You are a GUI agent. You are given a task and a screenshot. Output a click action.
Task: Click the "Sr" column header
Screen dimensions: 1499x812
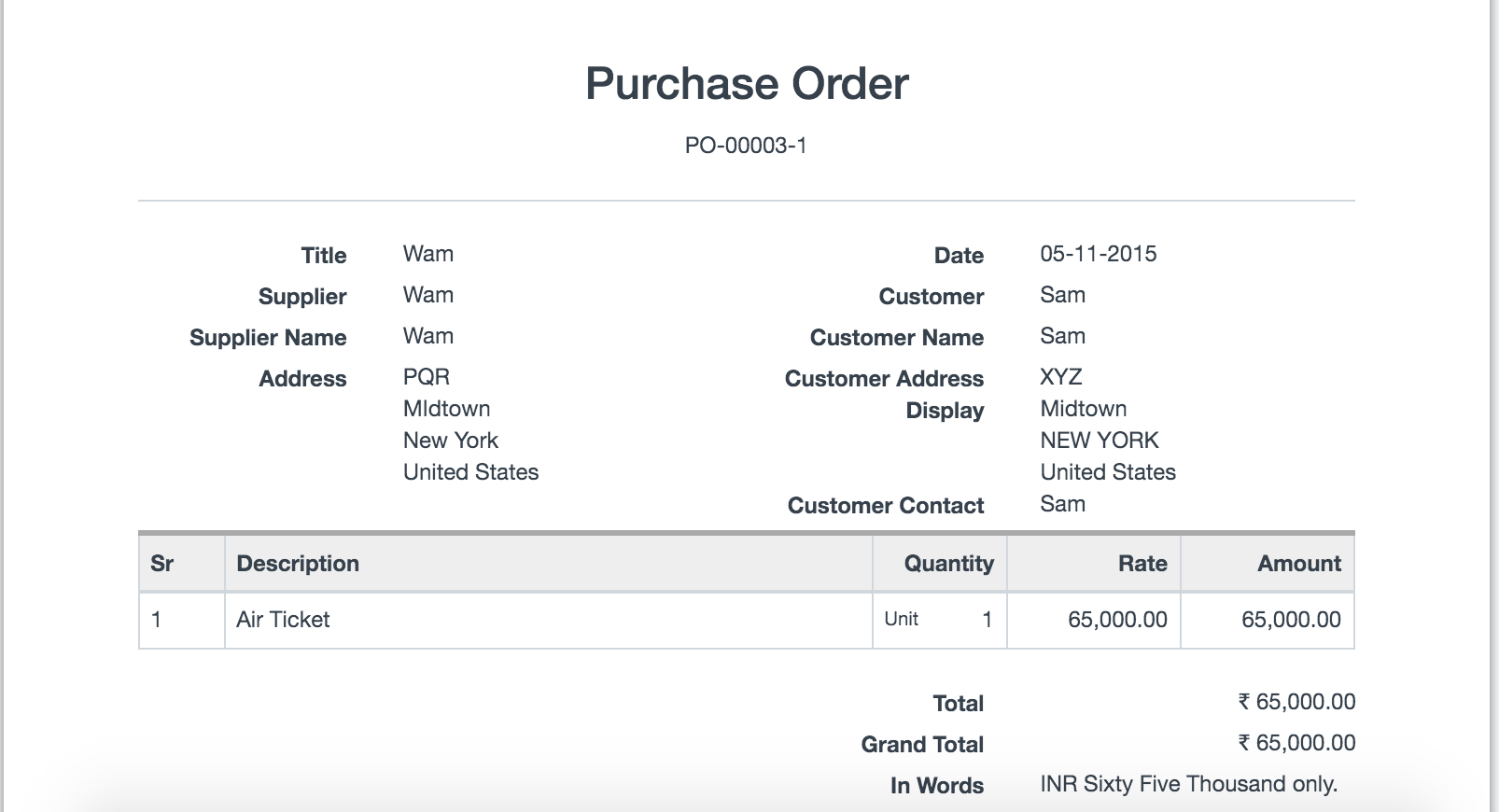[161, 564]
